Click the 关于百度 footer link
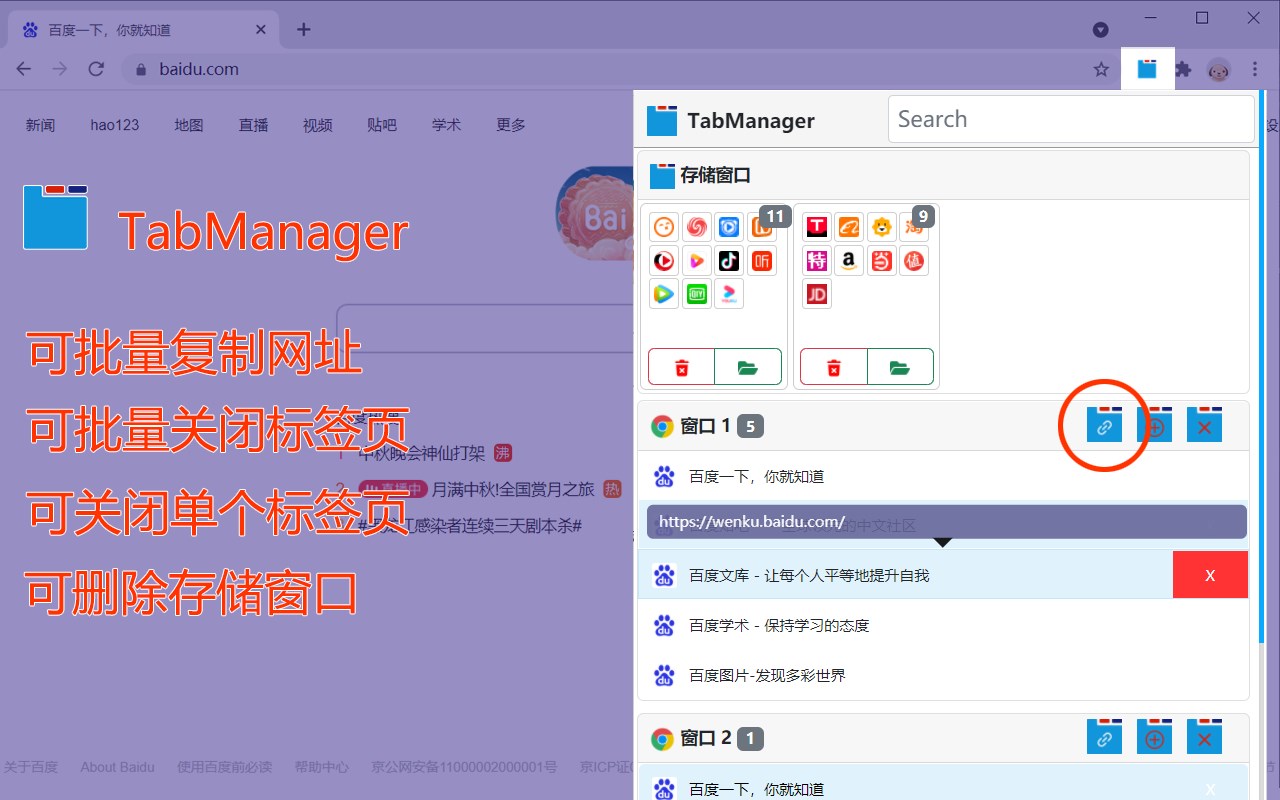1280x800 pixels. [x=31, y=767]
